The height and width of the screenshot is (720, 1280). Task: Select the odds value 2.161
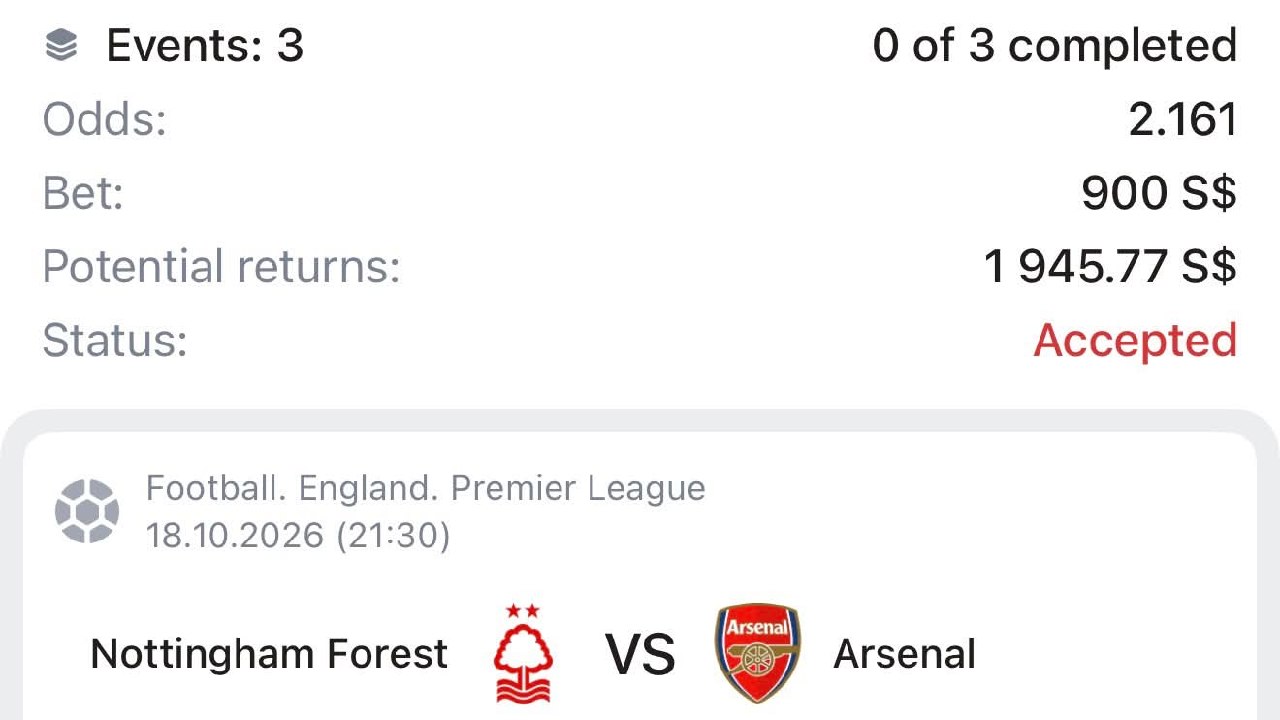(x=1183, y=120)
